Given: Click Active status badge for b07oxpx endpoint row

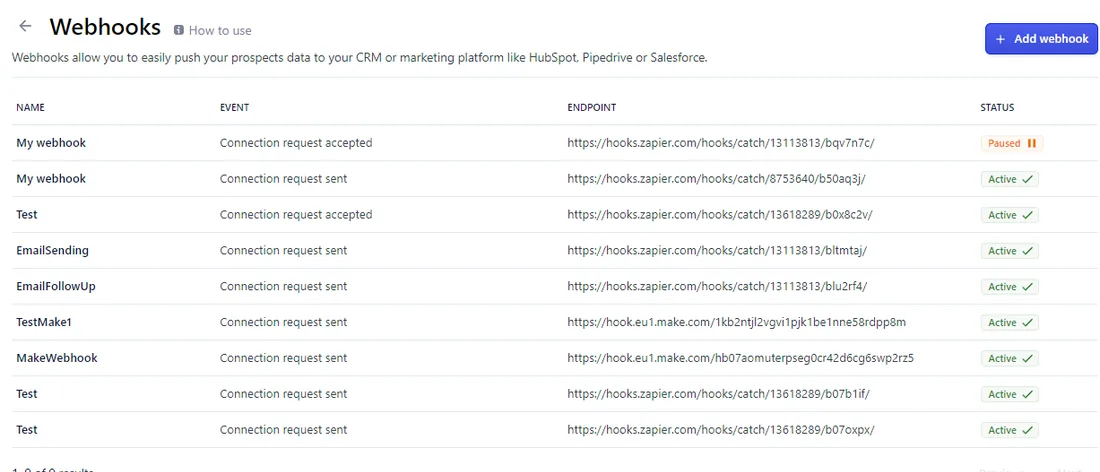Looking at the screenshot, I should (x=1010, y=429).
